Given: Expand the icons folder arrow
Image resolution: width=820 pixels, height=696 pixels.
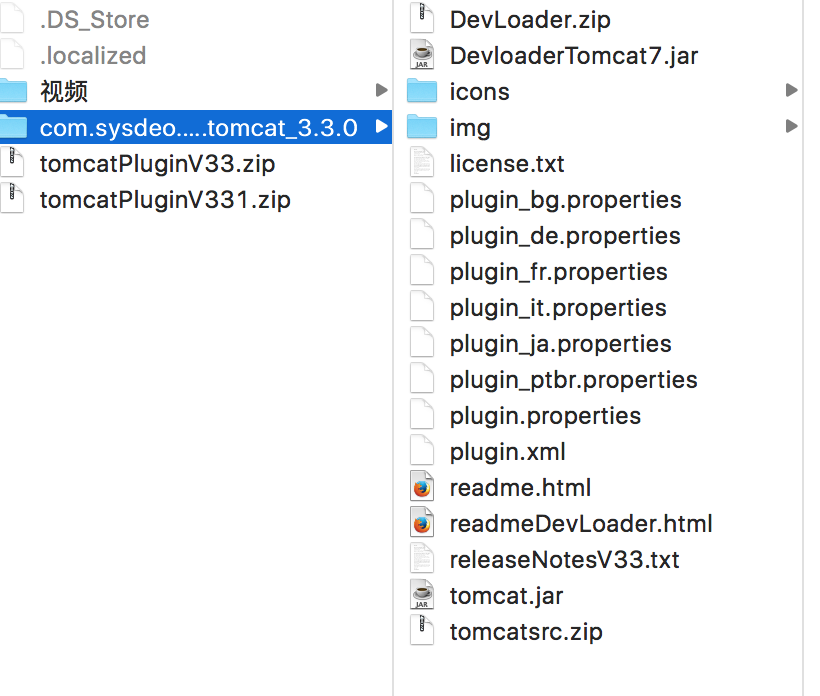Looking at the screenshot, I should [791, 90].
